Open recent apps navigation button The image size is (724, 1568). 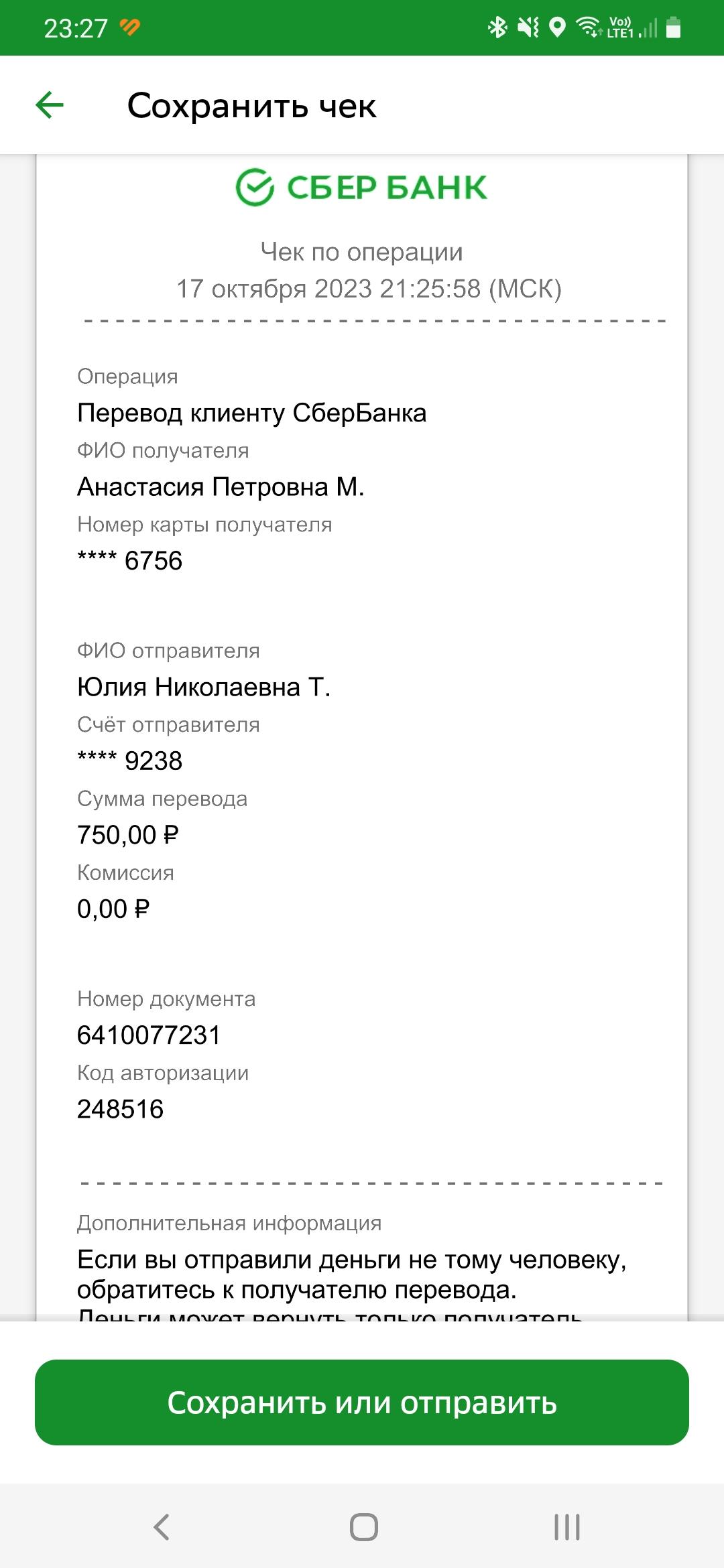[x=567, y=1527]
